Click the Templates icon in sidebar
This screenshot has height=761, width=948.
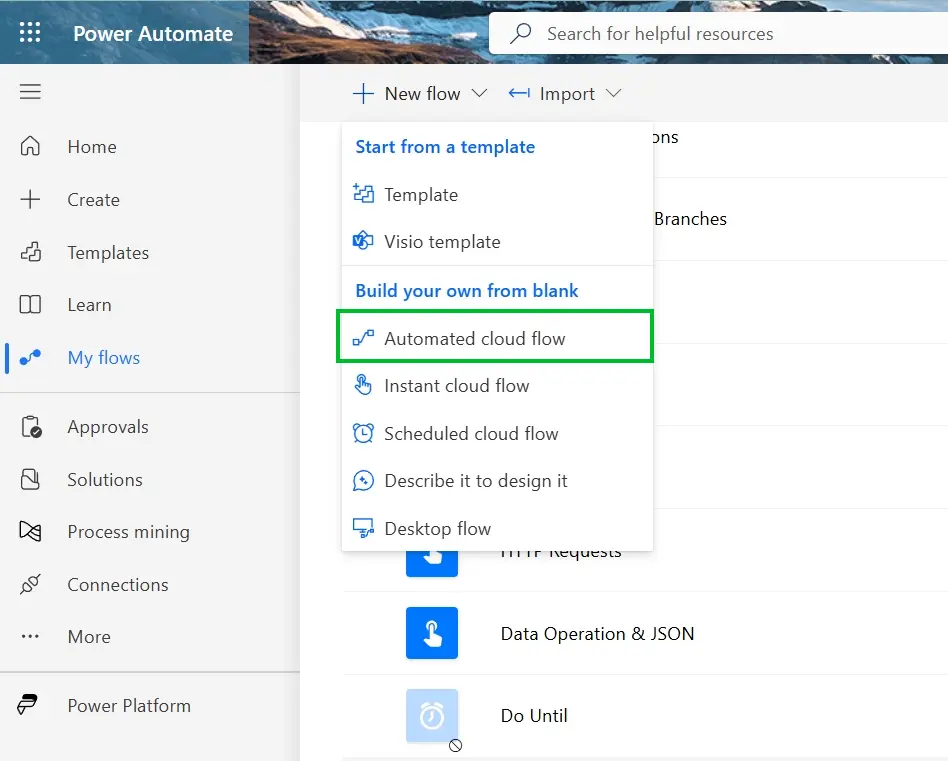point(30,252)
